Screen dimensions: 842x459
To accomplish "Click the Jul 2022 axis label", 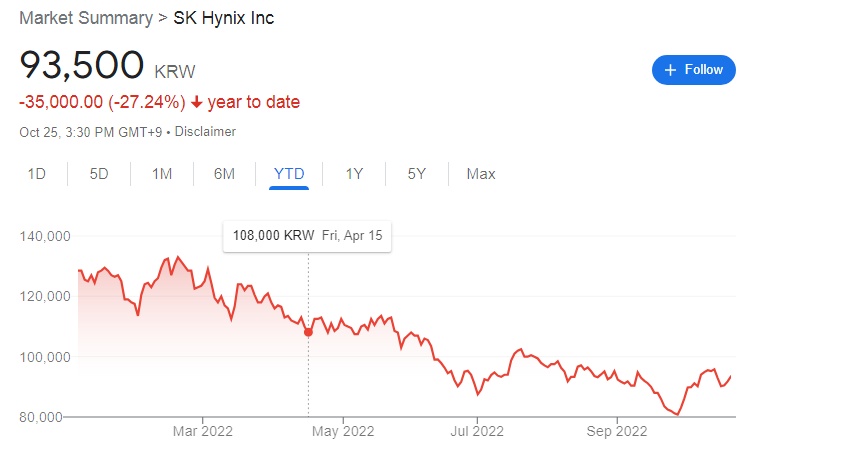I will pos(477,432).
